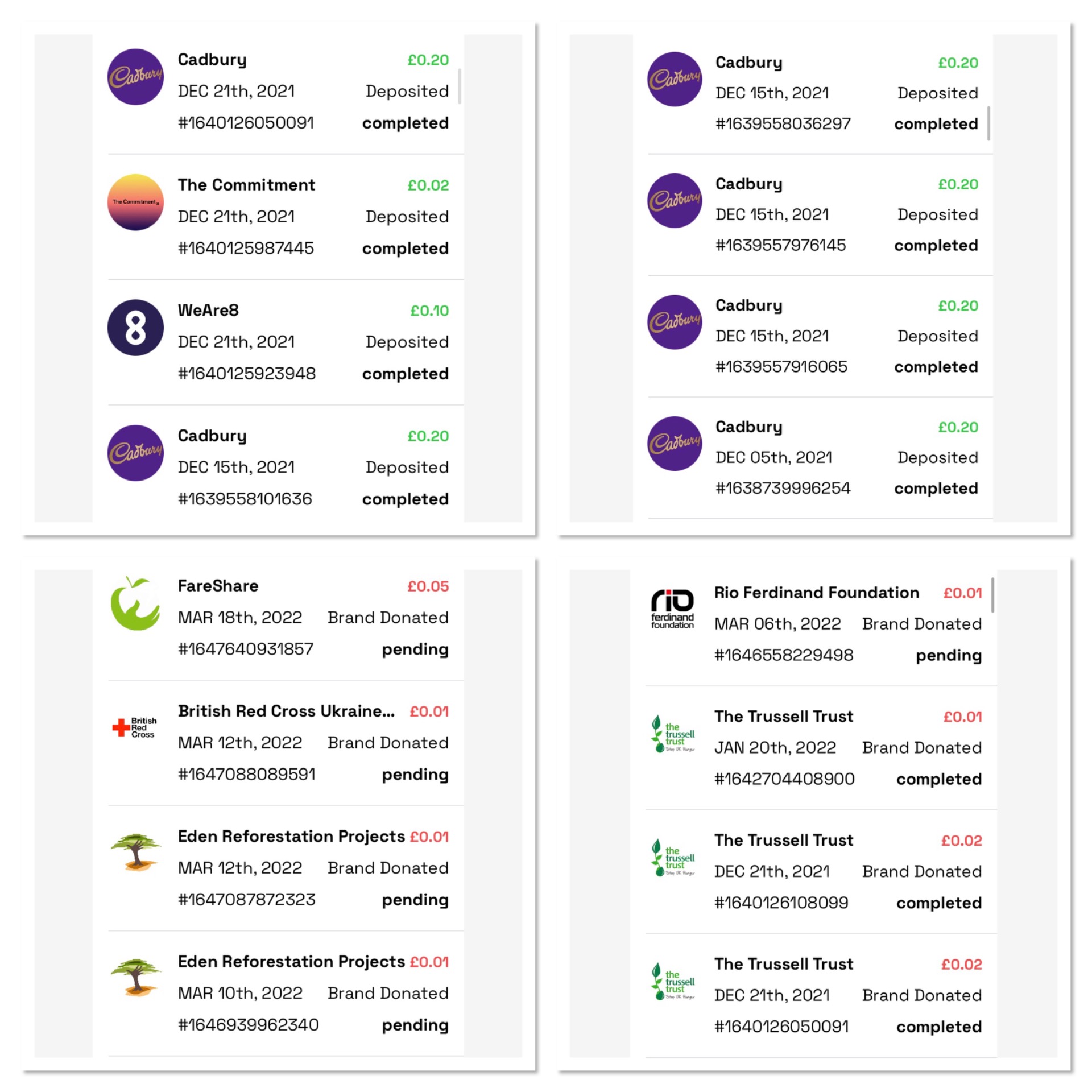Click Cadbury logo for the DEC 05th deposit
The image size is (1092, 1092).
coord(675,444)
